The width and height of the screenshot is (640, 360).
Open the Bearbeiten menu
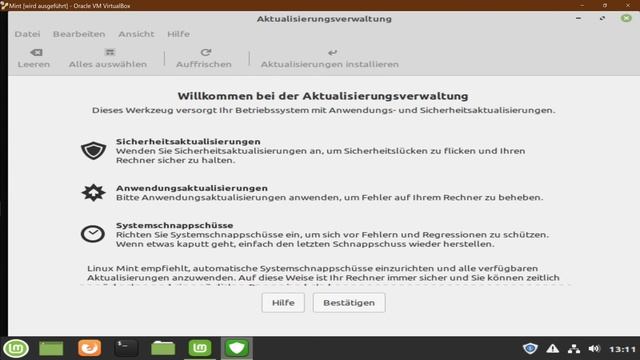pyautogui.click(x=79, y=34)
